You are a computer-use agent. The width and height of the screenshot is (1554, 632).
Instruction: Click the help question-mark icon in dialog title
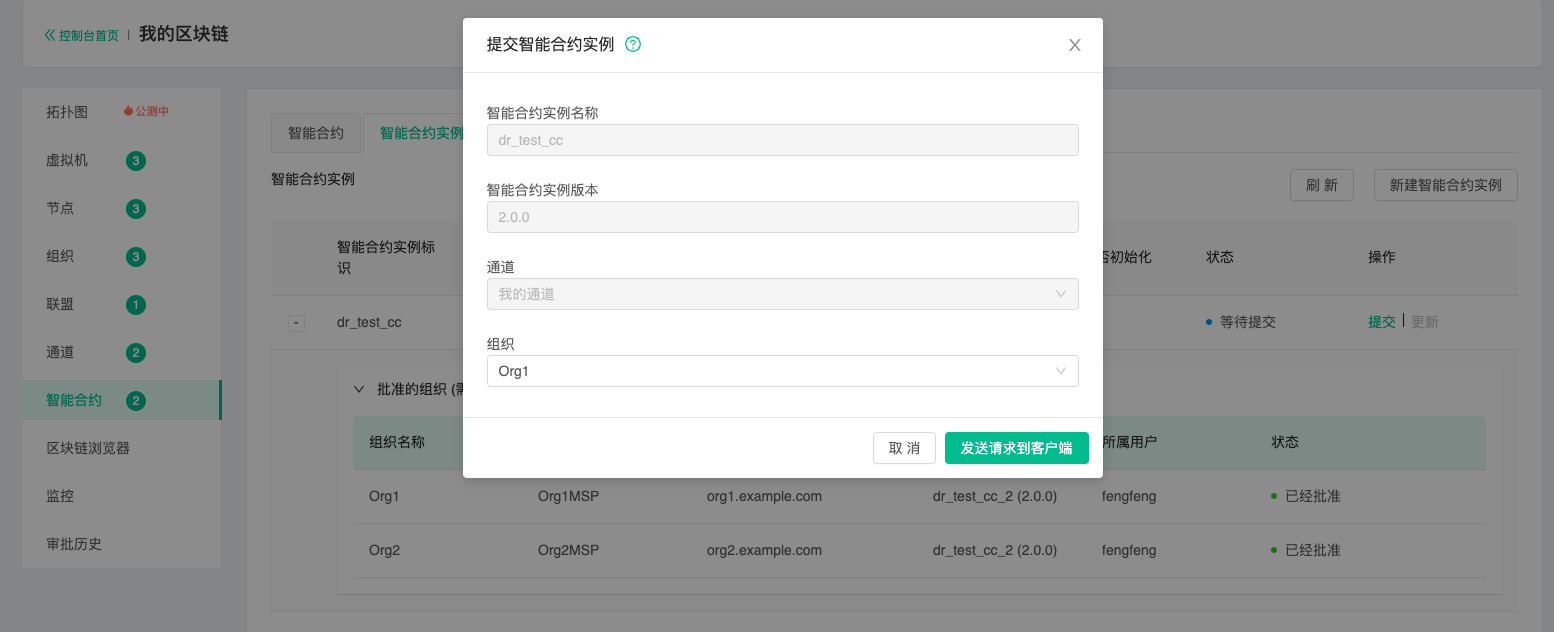633,44
